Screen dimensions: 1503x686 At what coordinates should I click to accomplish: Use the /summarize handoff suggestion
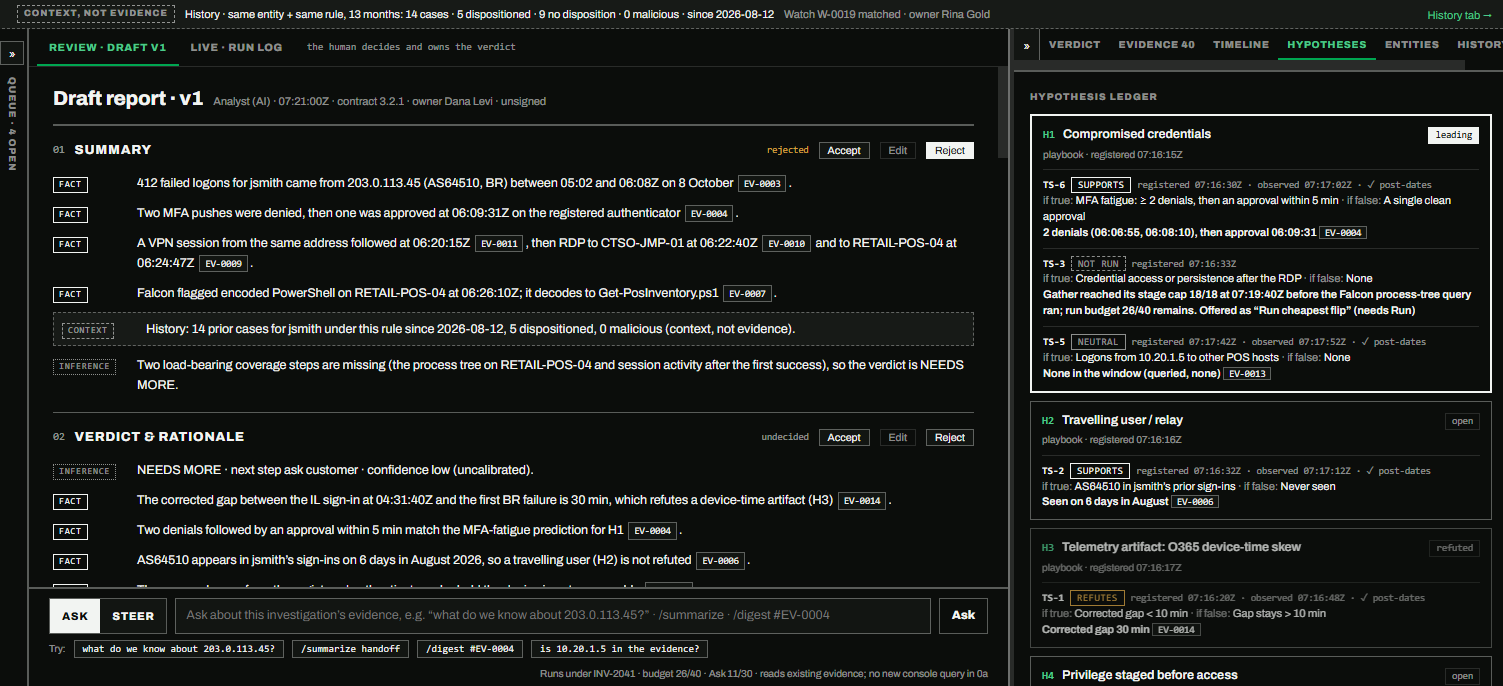click(349, 649)
